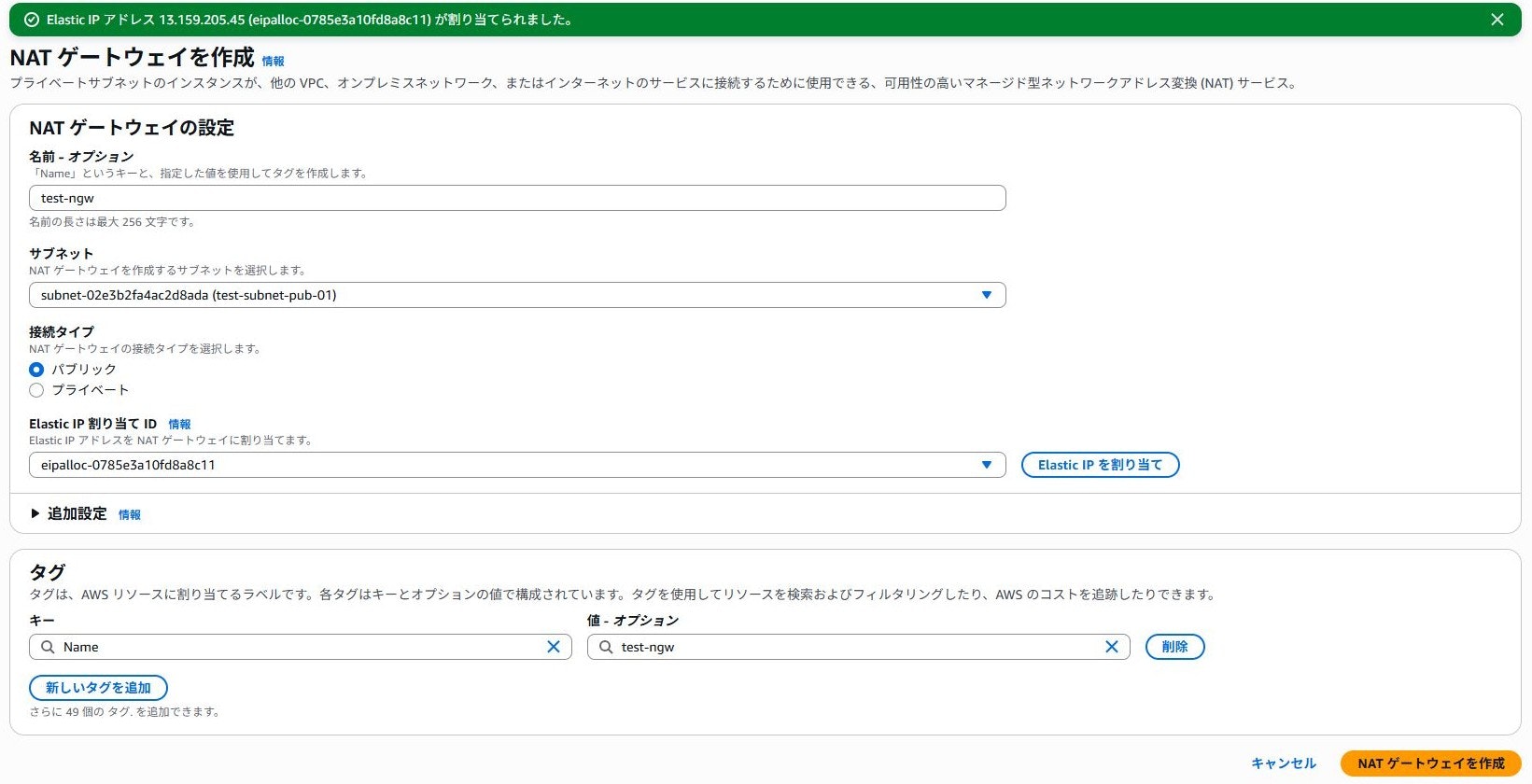
Task: Focus the tag 値 input field
Action: pos(859,647)
